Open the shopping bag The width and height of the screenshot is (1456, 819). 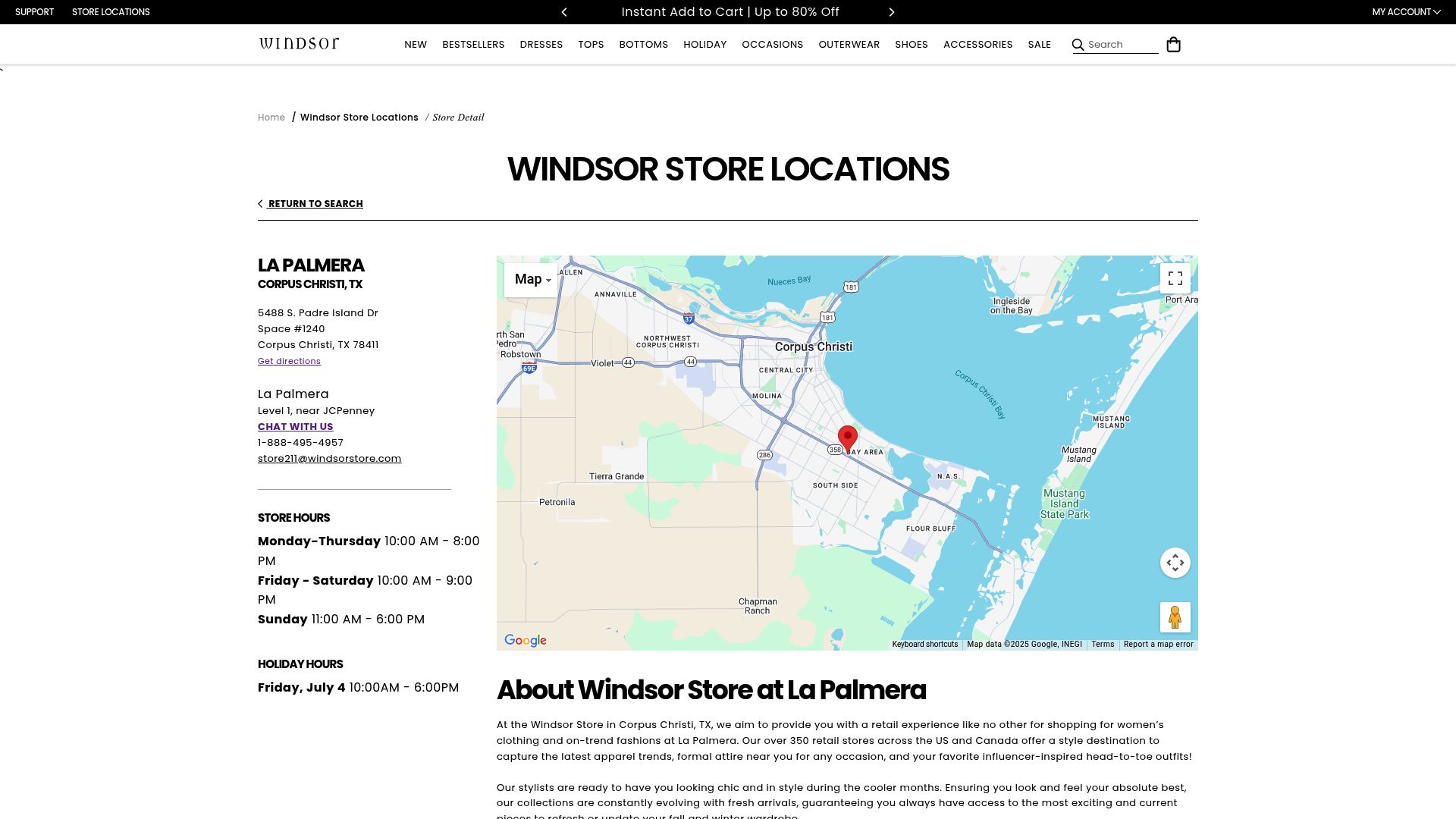coord(1174,45)
